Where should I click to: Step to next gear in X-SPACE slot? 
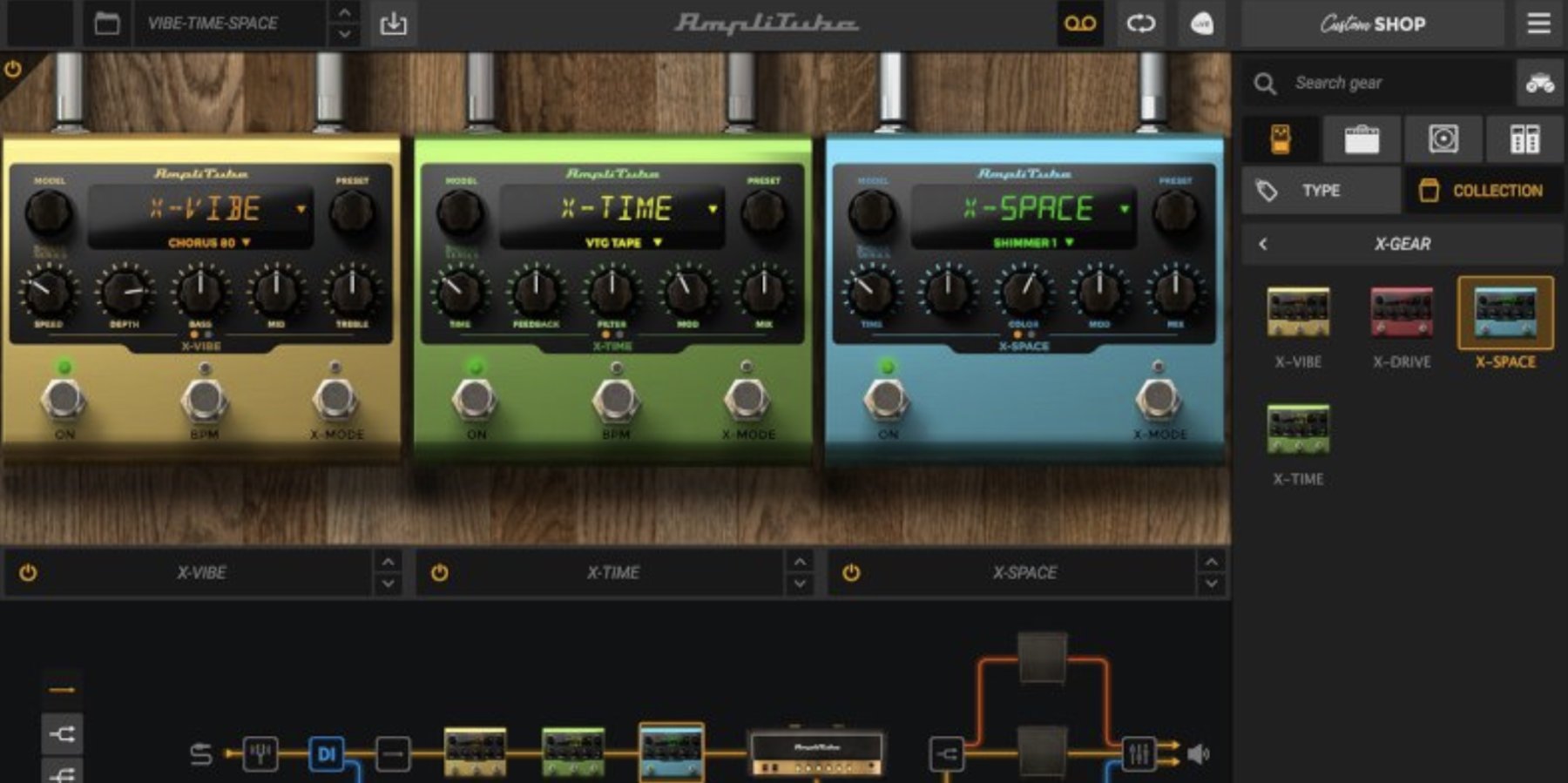click(1211, 584)
